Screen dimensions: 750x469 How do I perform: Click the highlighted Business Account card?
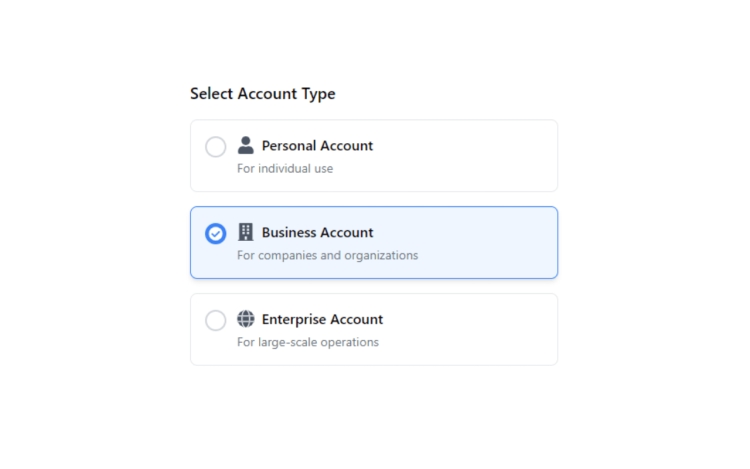pyautogui.click(x=374, y=242)
